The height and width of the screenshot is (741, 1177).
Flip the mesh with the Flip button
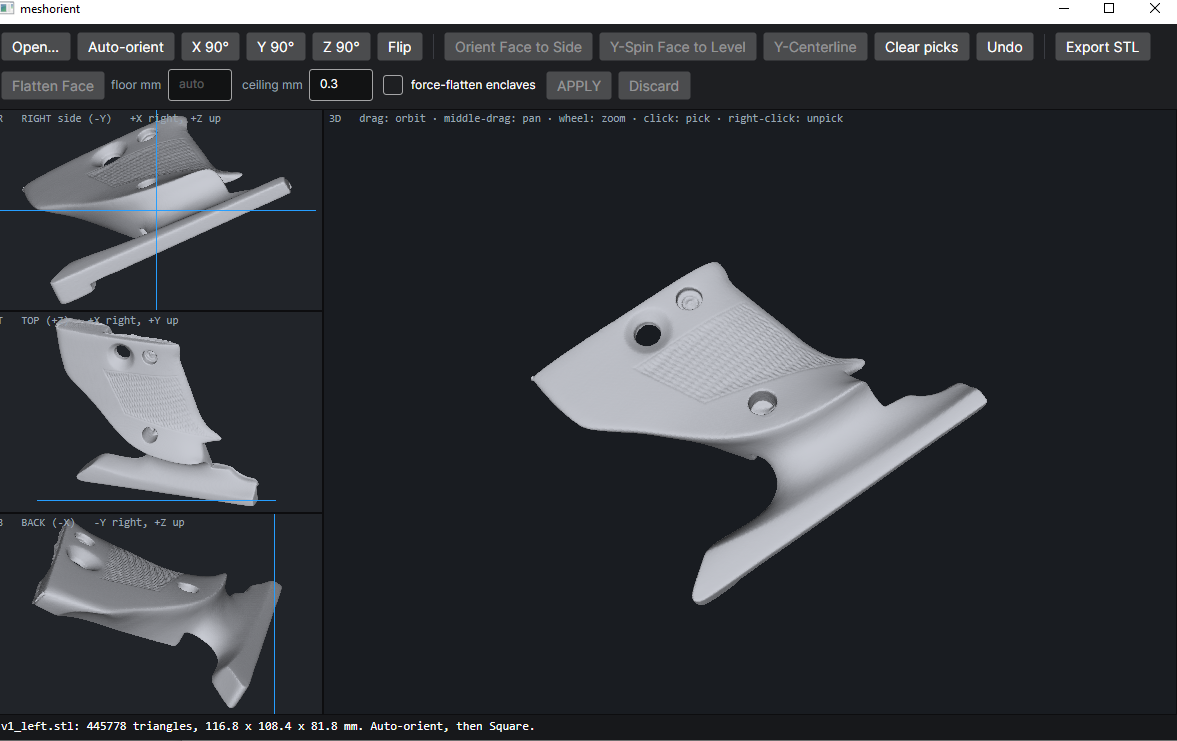click(x=399, y=47)
